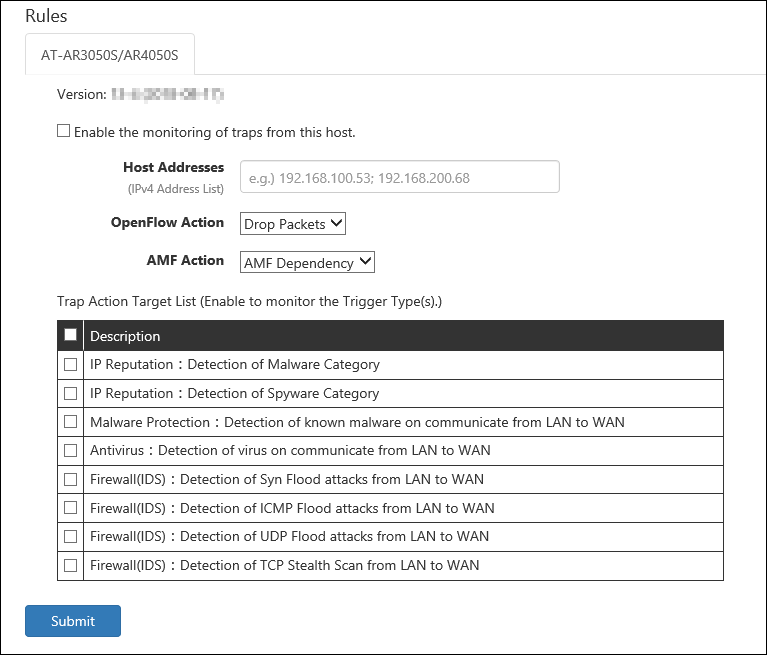
Task: Check IP Reputation Spyware Category detection
Action: click(71, 393)
